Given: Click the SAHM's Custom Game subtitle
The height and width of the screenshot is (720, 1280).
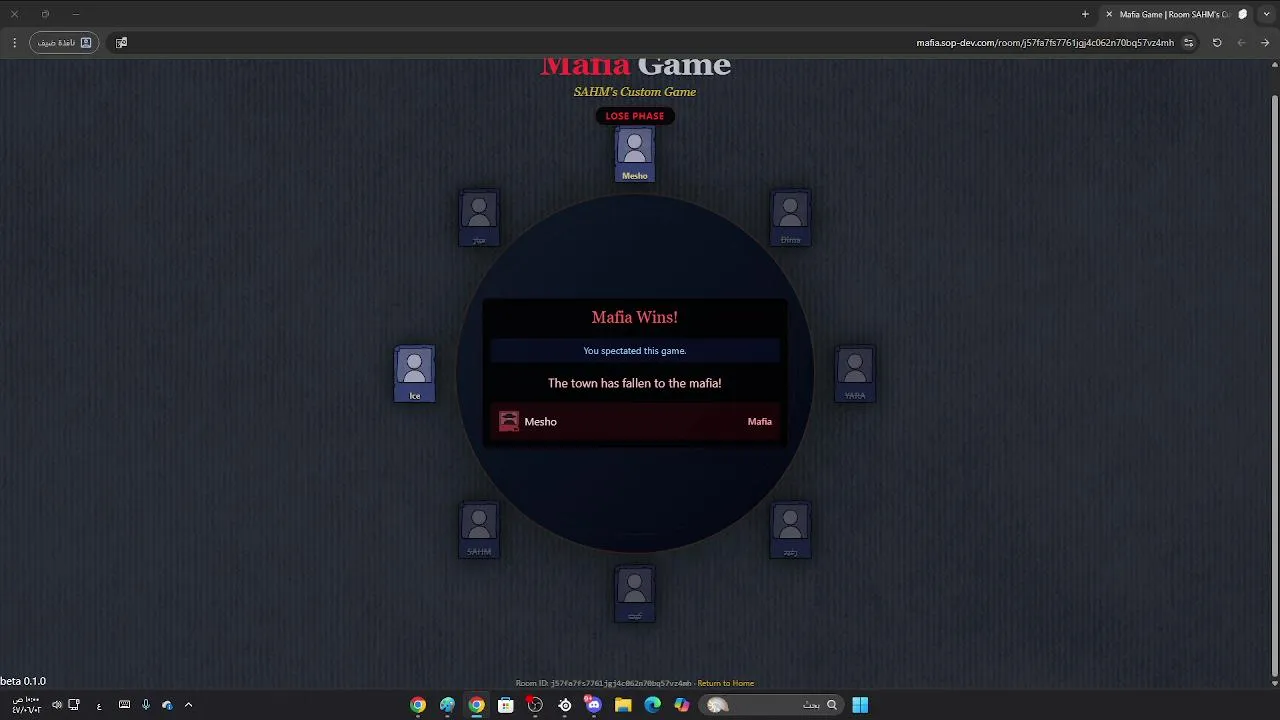Looking at the screenshot, I should [x=635, y=92].
